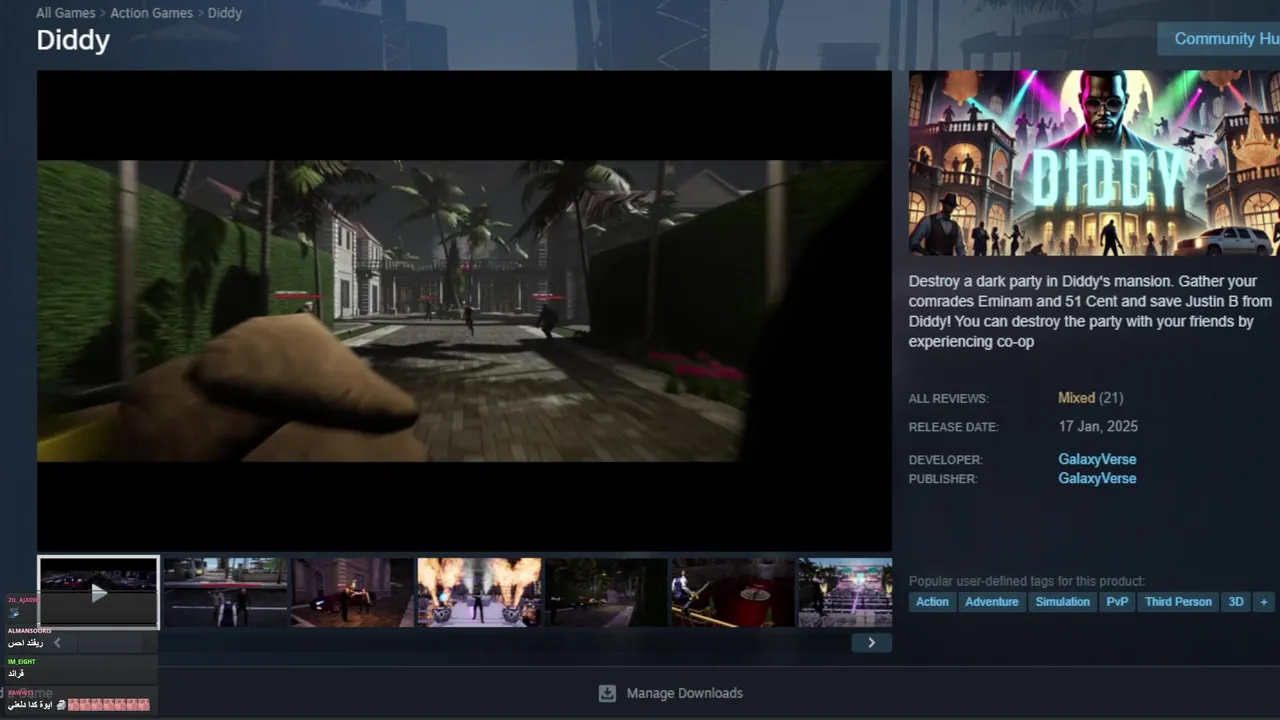
Task: Select the red barrel screenshot thumbnail
Action: [733, 592]
